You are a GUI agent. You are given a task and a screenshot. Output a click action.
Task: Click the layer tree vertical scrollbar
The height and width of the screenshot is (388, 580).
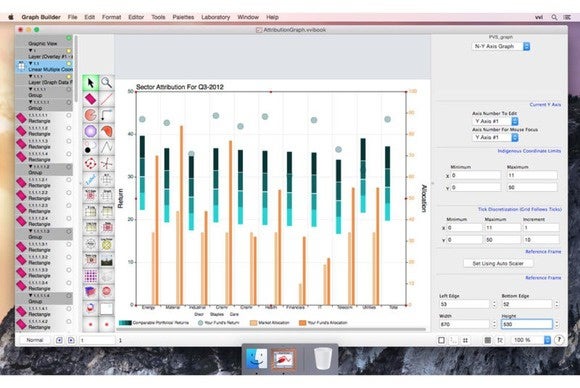[x=75, y=68]
